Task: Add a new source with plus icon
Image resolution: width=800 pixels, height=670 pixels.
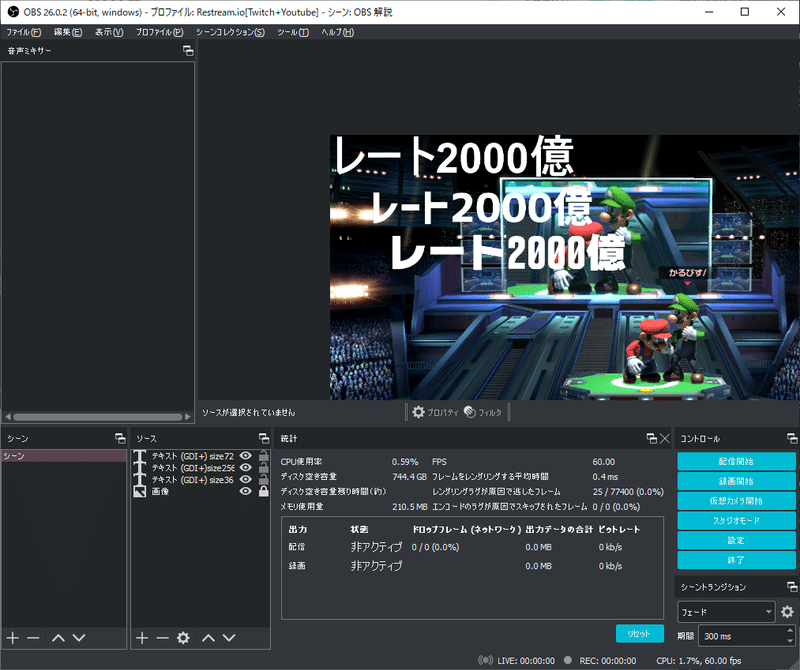Action: coord(142,638)
